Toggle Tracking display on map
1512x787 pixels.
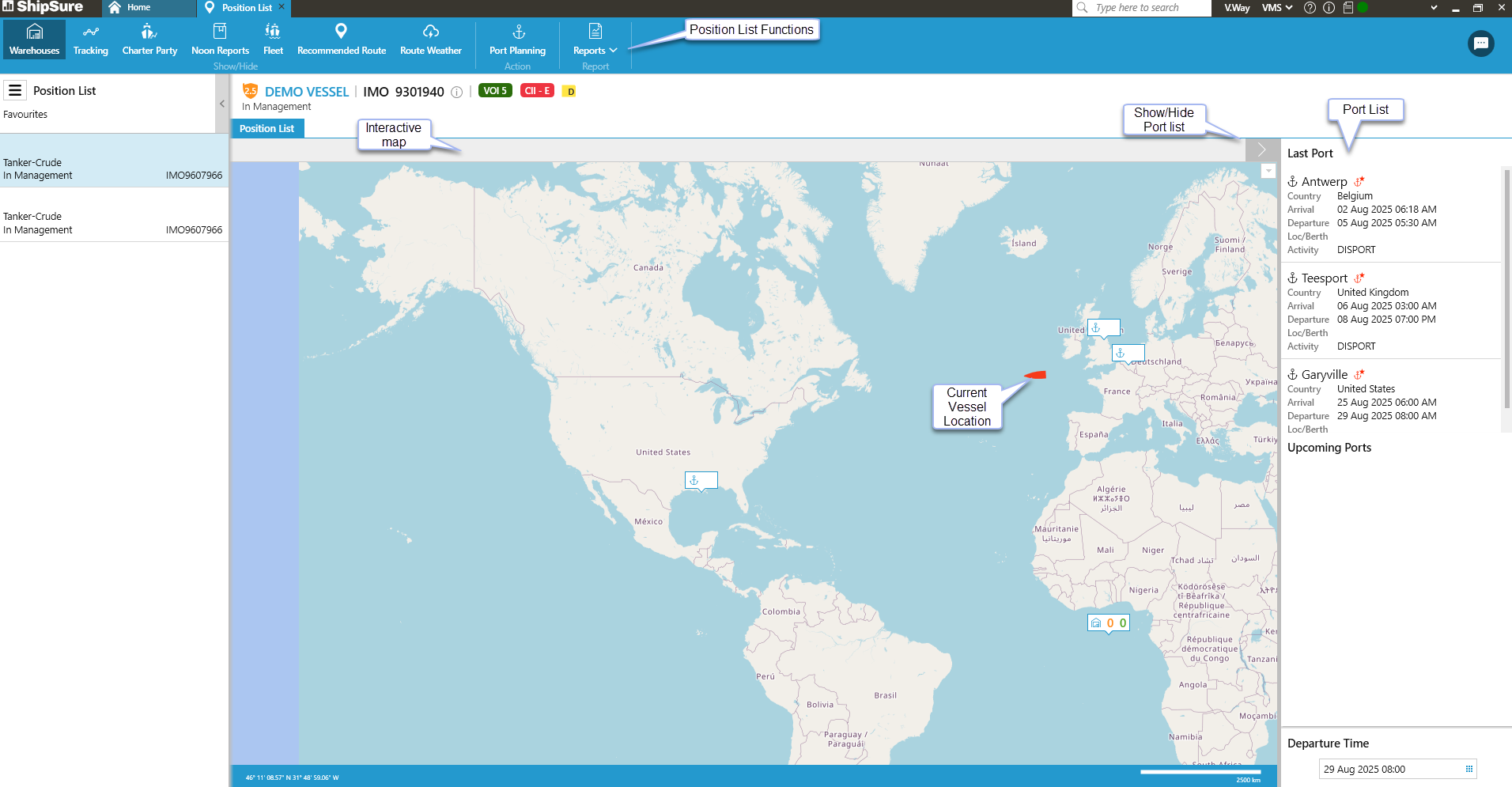[91, 40]
